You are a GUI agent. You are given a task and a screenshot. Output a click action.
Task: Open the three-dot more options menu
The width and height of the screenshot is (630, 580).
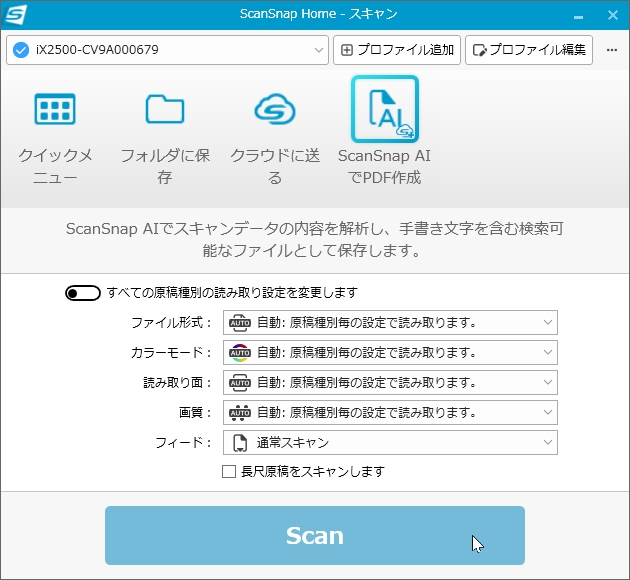click(x=612, y=50)
